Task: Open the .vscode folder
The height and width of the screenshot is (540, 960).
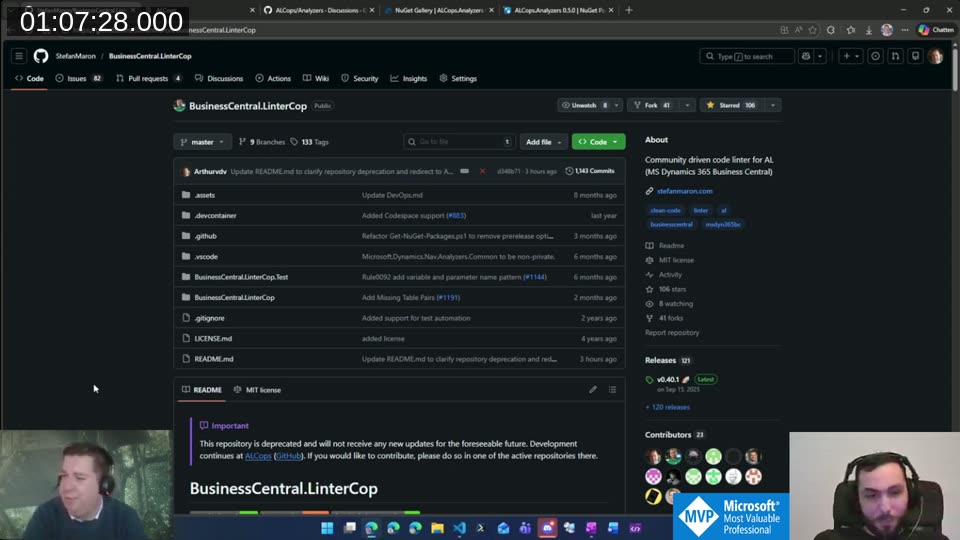Action: (x=206, y=257)
